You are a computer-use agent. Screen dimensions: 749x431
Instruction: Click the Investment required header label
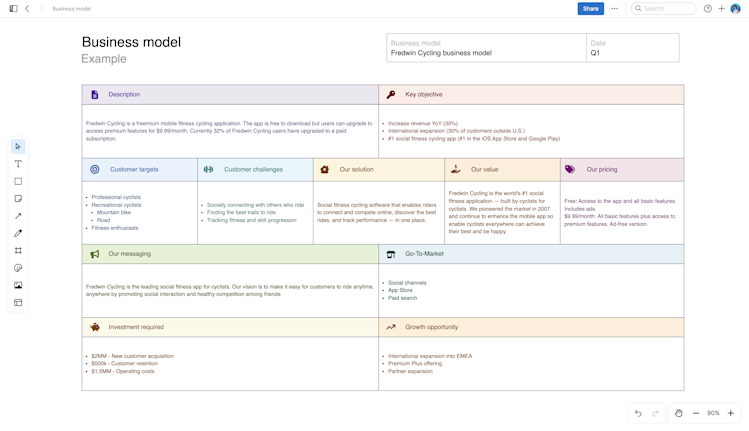tap(136, 327)
